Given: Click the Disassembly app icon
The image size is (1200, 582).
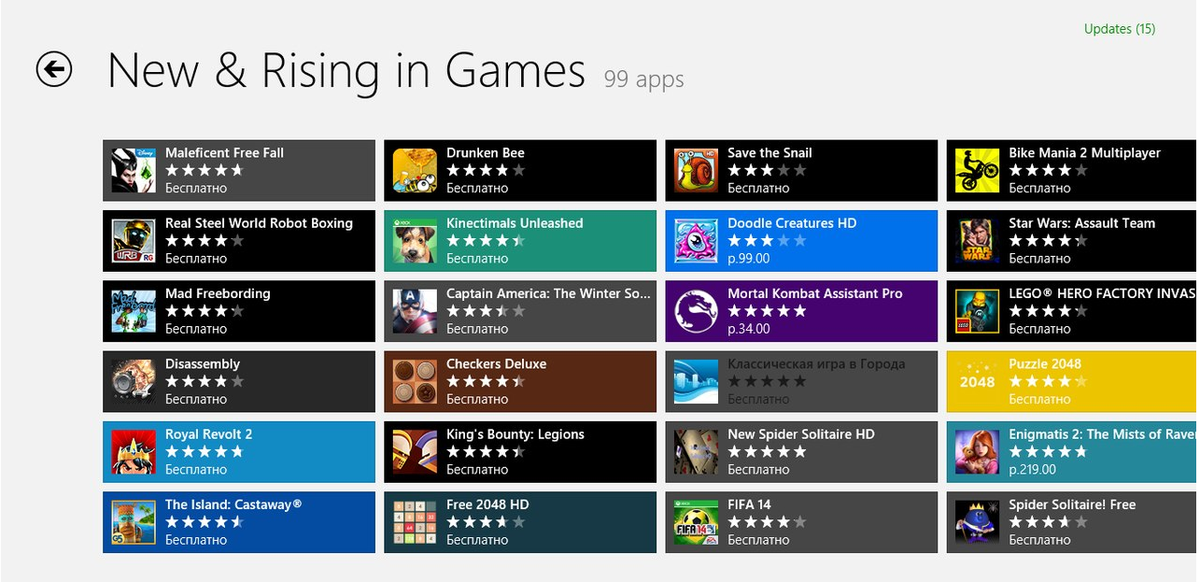Looking at the screenshot, I should (134, 381).
